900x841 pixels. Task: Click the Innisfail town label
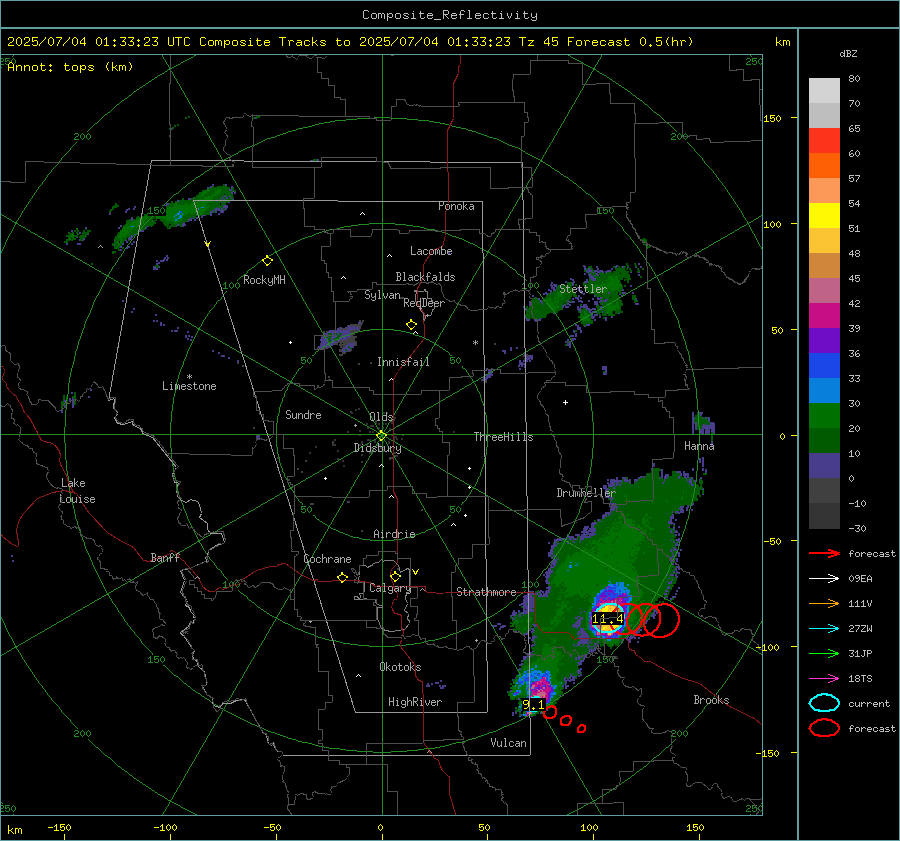pos(403,362)
